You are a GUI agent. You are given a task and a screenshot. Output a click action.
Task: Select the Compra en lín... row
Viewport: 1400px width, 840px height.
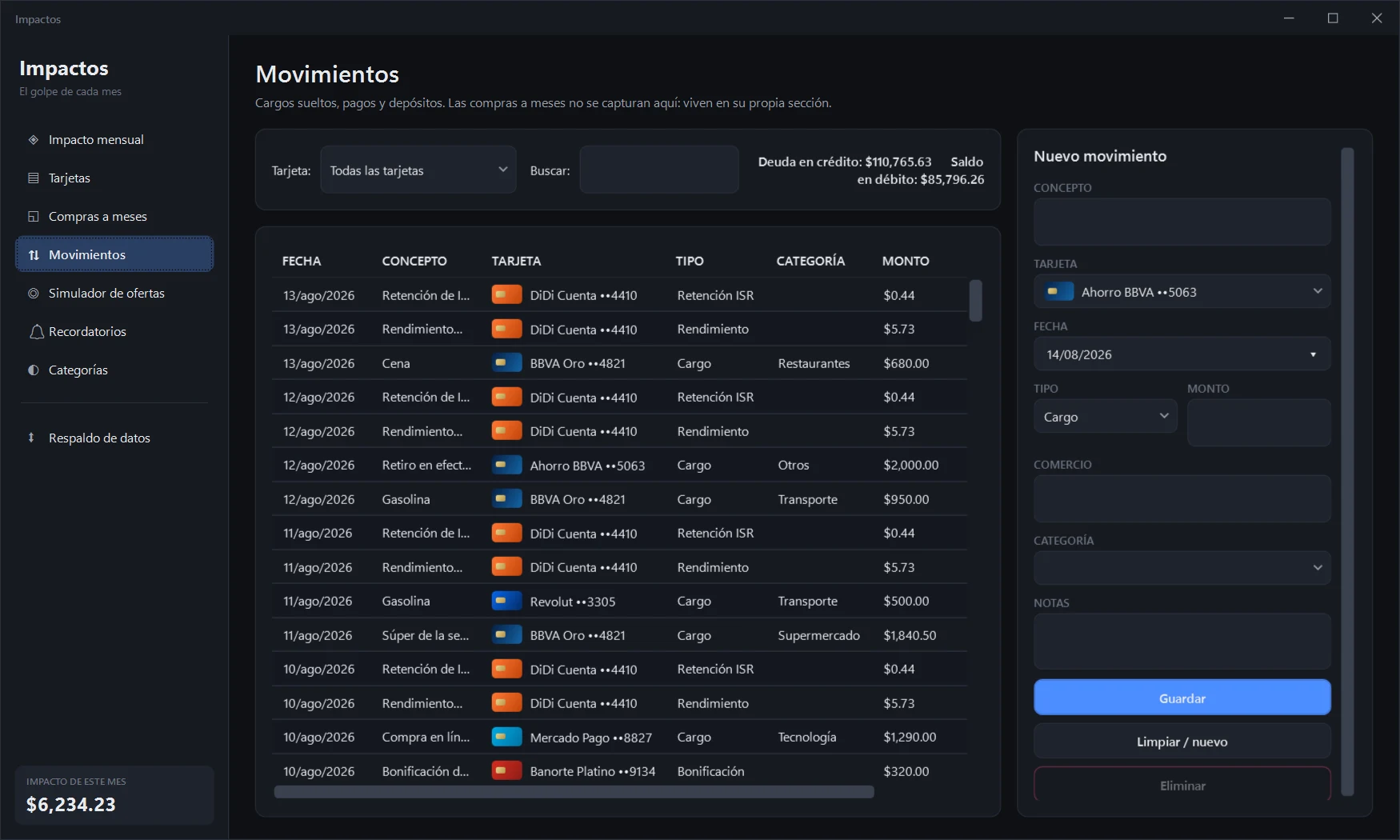(619, 737)
